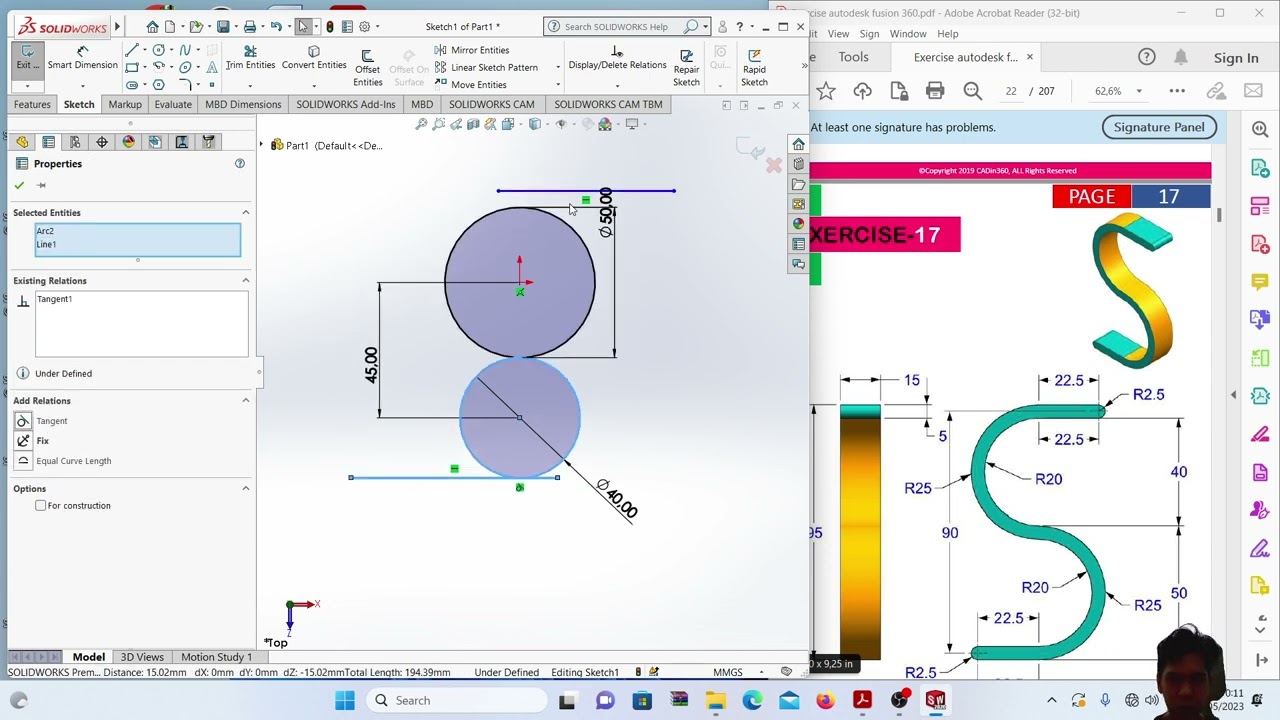The height and width of the screenshot is (720, 1280).
Task: Click the pushpin keep-visible icon
Action: click(41, 185)
